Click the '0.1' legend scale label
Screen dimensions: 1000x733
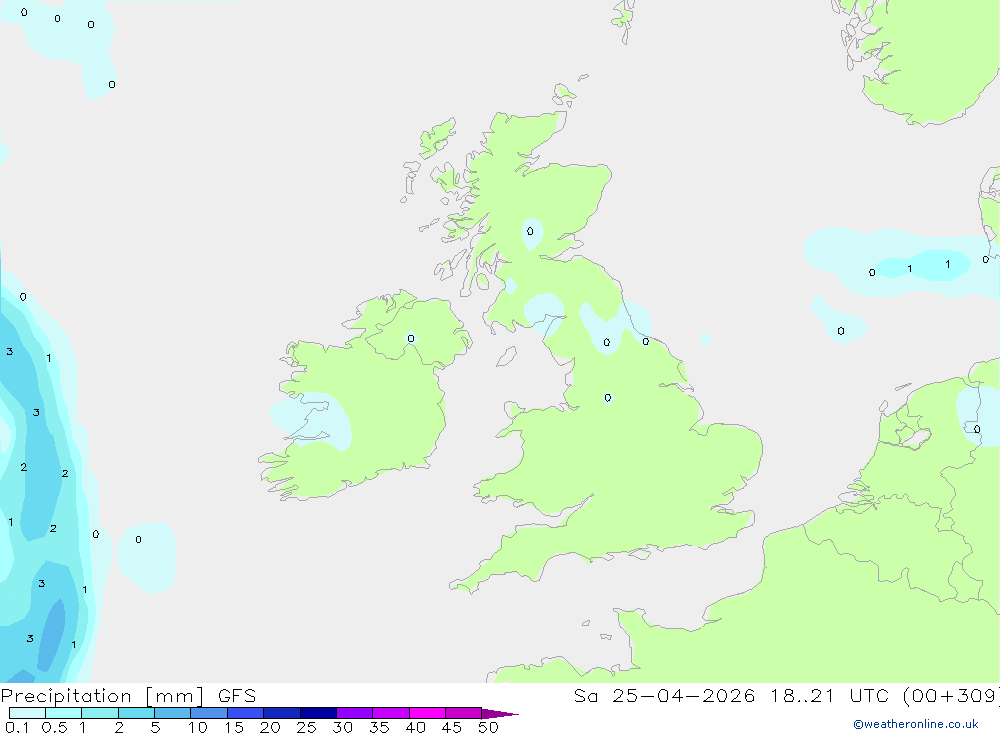click(17, 727)
